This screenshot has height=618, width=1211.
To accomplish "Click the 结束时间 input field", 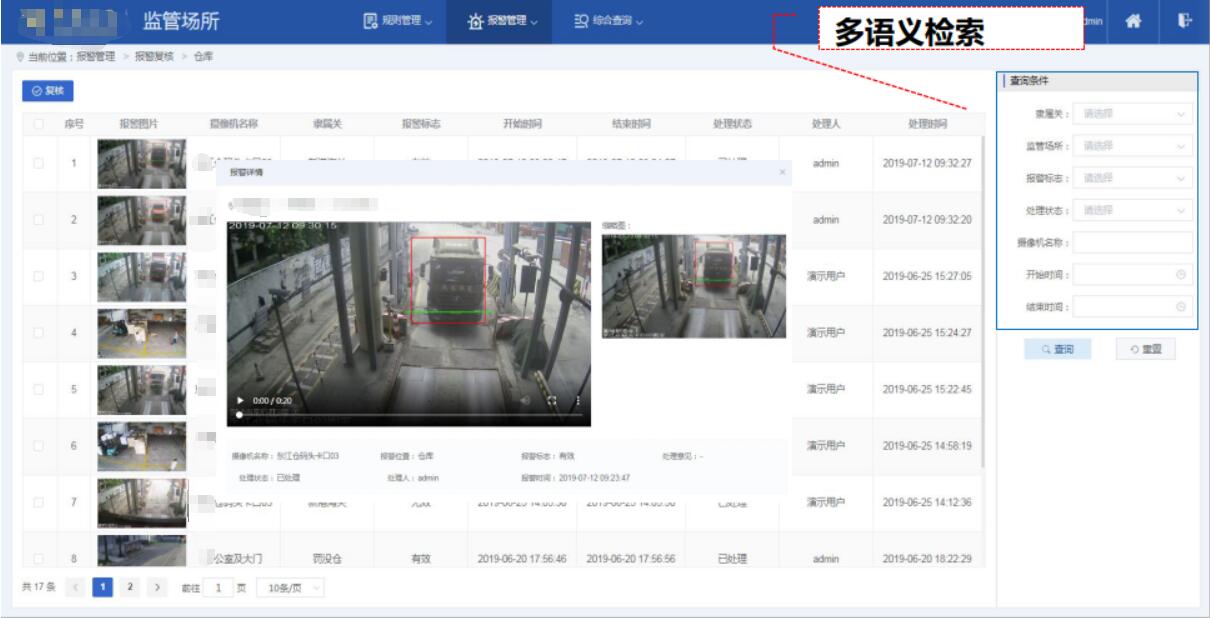I will pos(1133,307).
